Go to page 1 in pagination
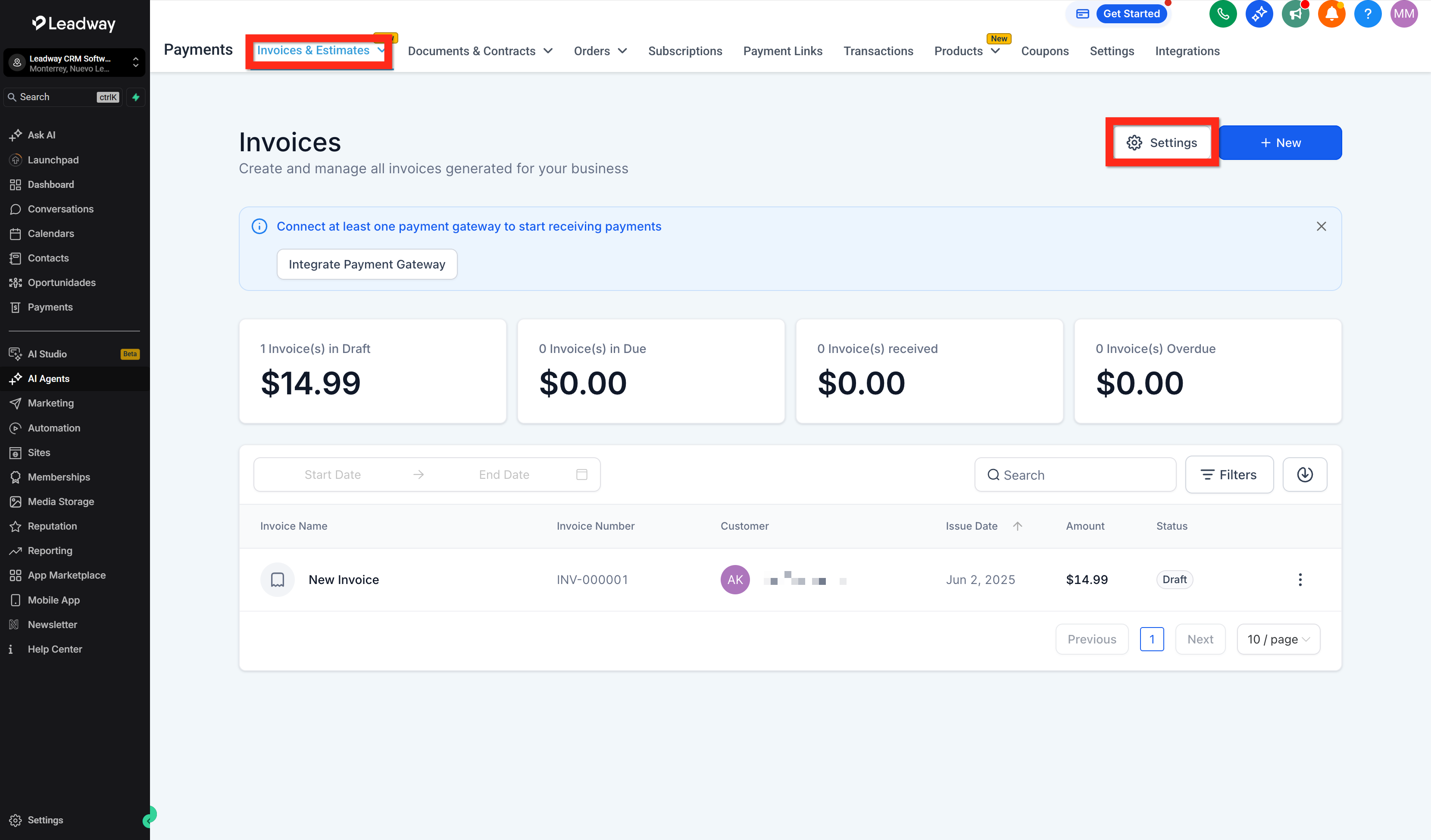This screenshot has width=1431, height=840. pos(1152,639)
